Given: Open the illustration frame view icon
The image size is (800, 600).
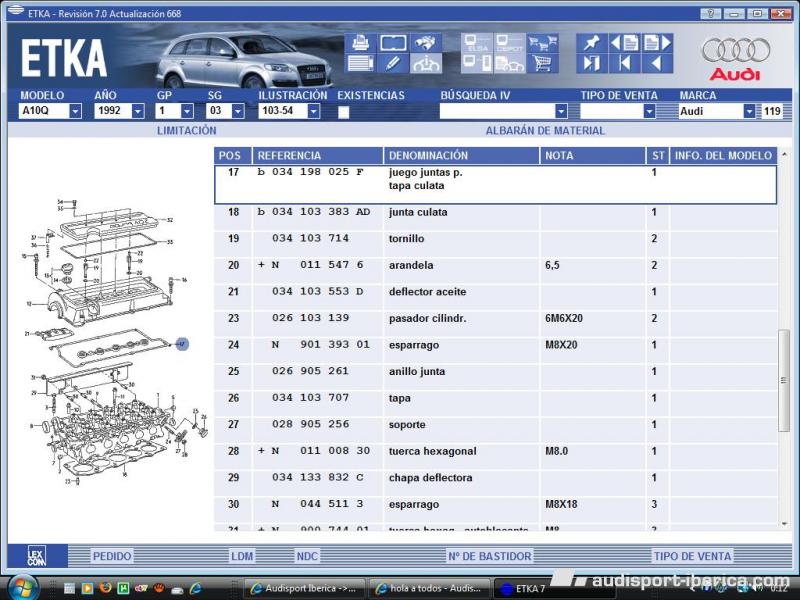Looking at the screenshot, I should pyautogui.click(x=393, y=43).
